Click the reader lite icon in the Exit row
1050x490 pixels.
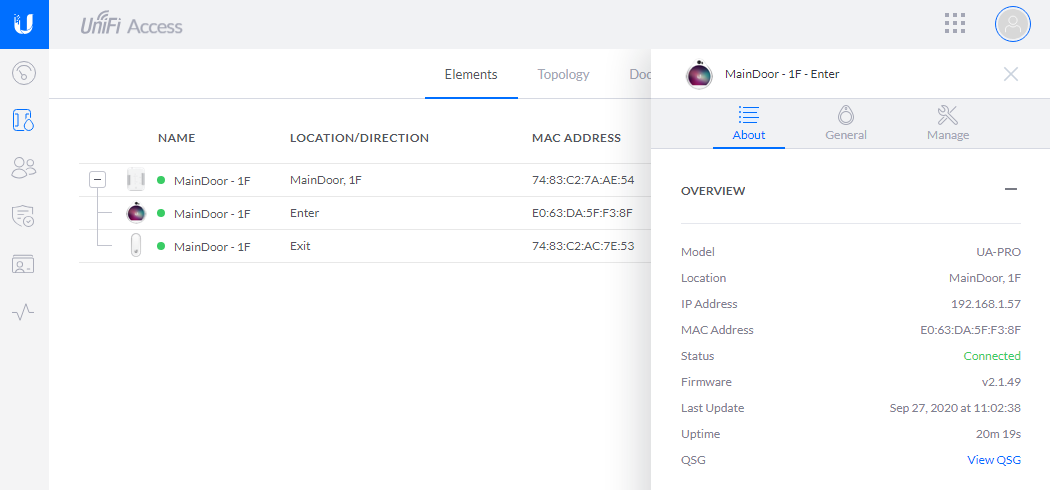pos(136,246)
